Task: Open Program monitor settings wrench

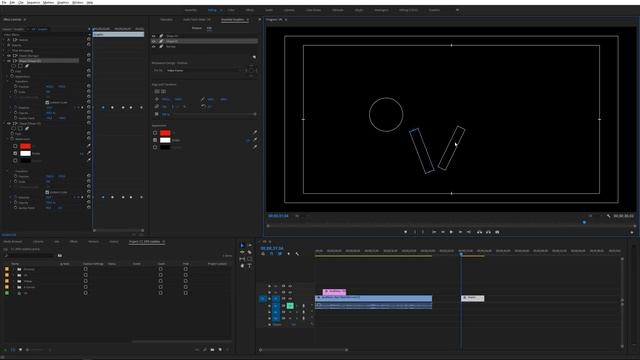Action: tap(608, 216)
